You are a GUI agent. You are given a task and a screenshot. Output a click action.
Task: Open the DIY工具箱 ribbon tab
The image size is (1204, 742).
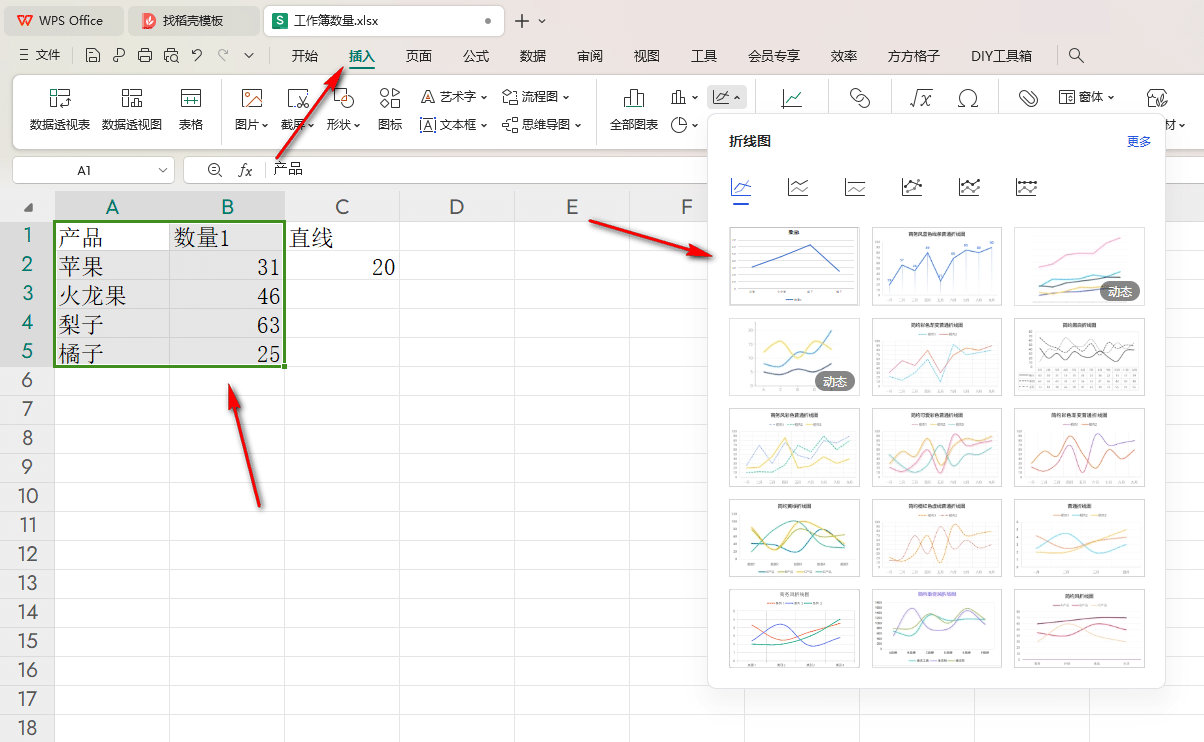(x=1001, y=56)
